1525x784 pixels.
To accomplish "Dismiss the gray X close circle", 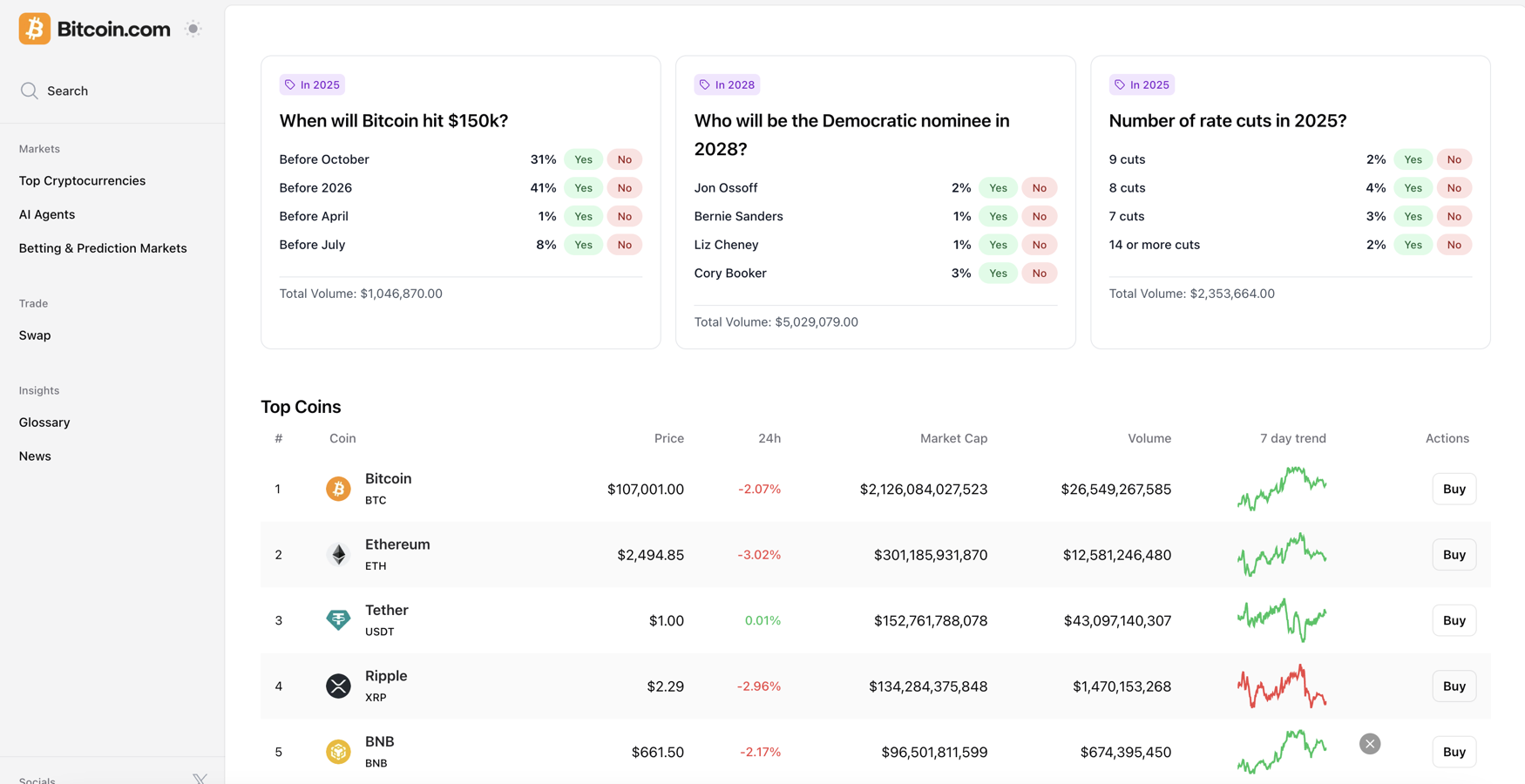I will (x=1370, y=744).
